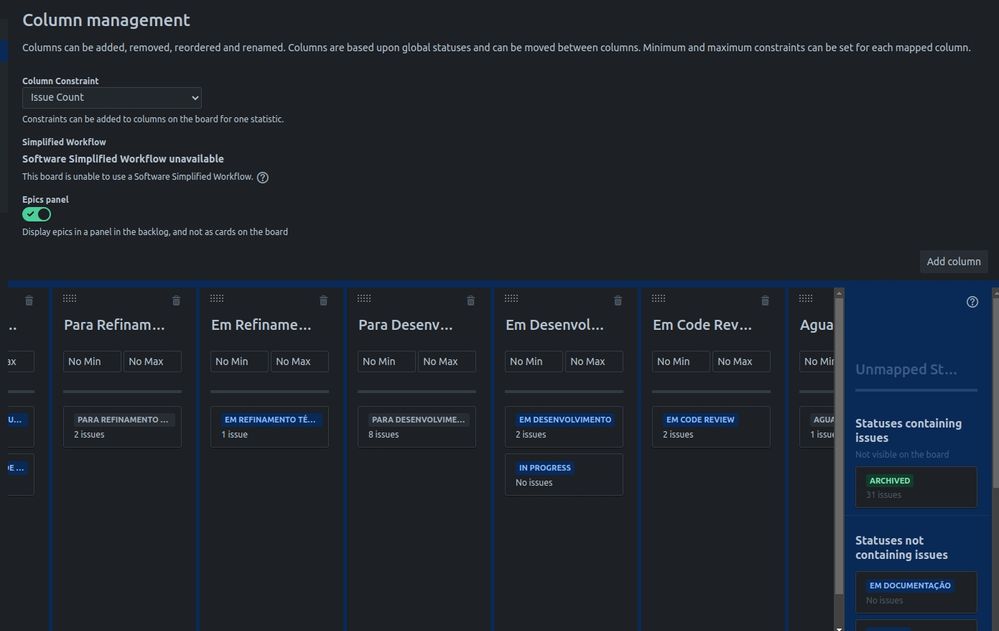The width and height of the screenshot is (999, 631).
Task: Open the Column Constraint dropdown
Action: point(112,98)
